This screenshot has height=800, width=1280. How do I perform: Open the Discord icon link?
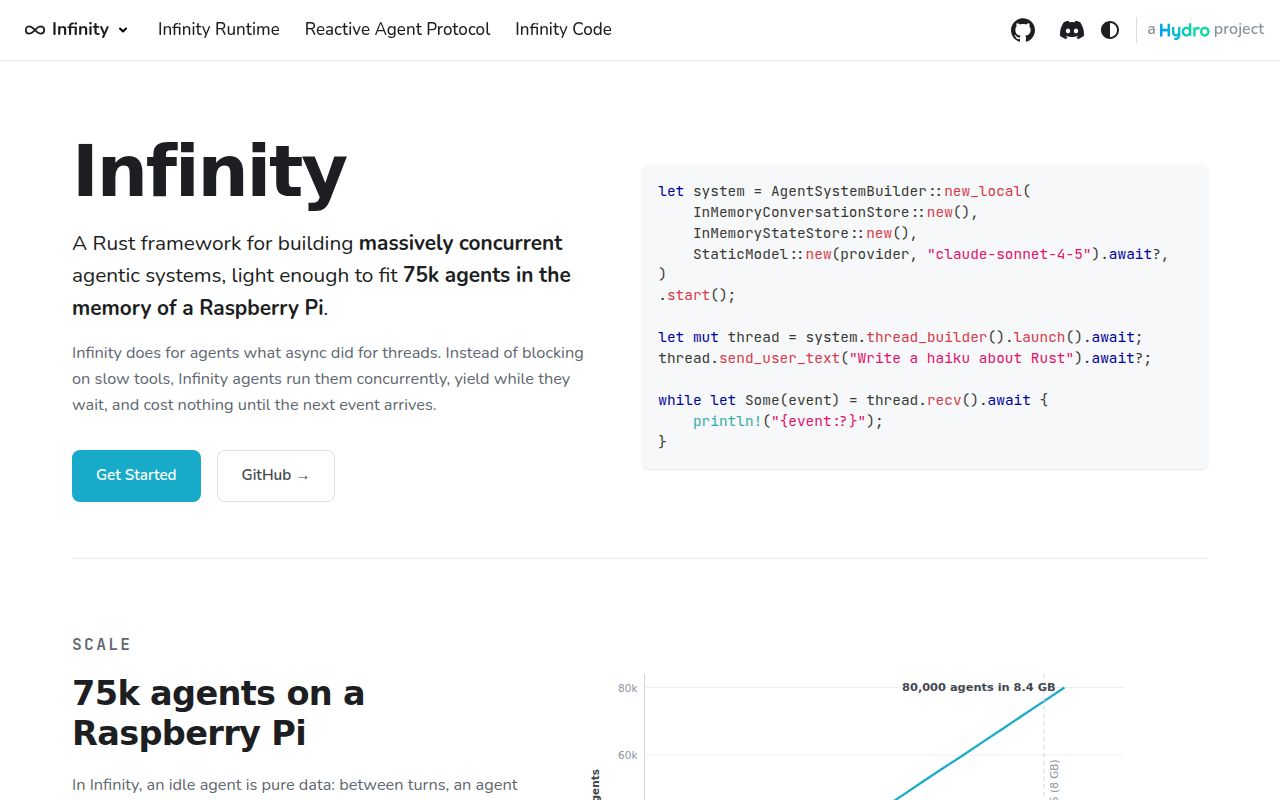coord(1071,30)
